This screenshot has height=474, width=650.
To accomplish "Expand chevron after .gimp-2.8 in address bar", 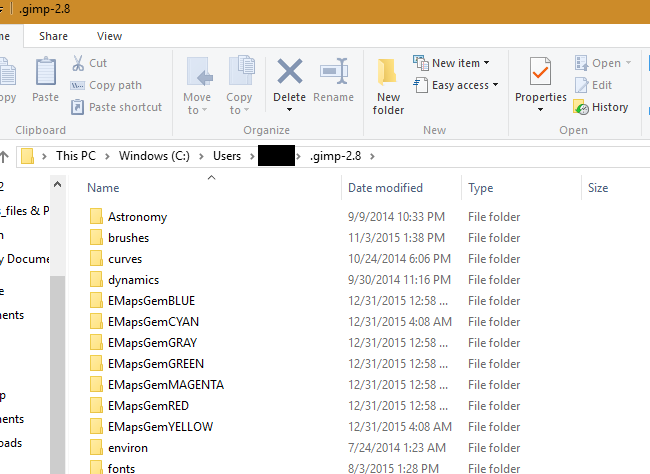I will click(x=372, y=156).
